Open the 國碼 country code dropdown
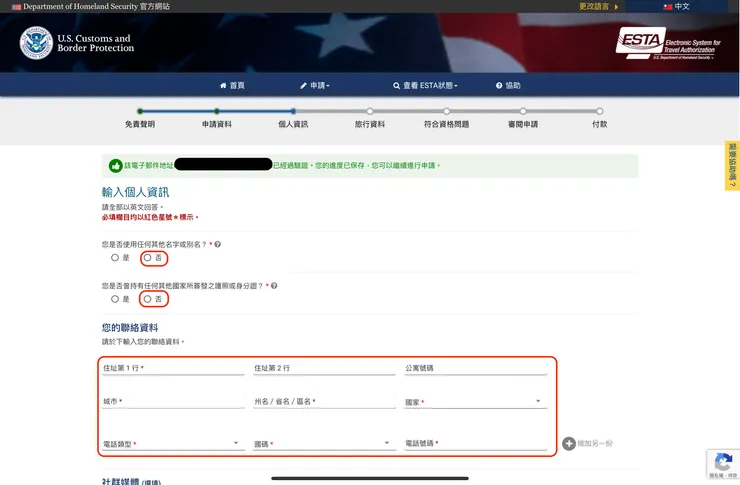The image size is (740, 485). click(324, 443)
